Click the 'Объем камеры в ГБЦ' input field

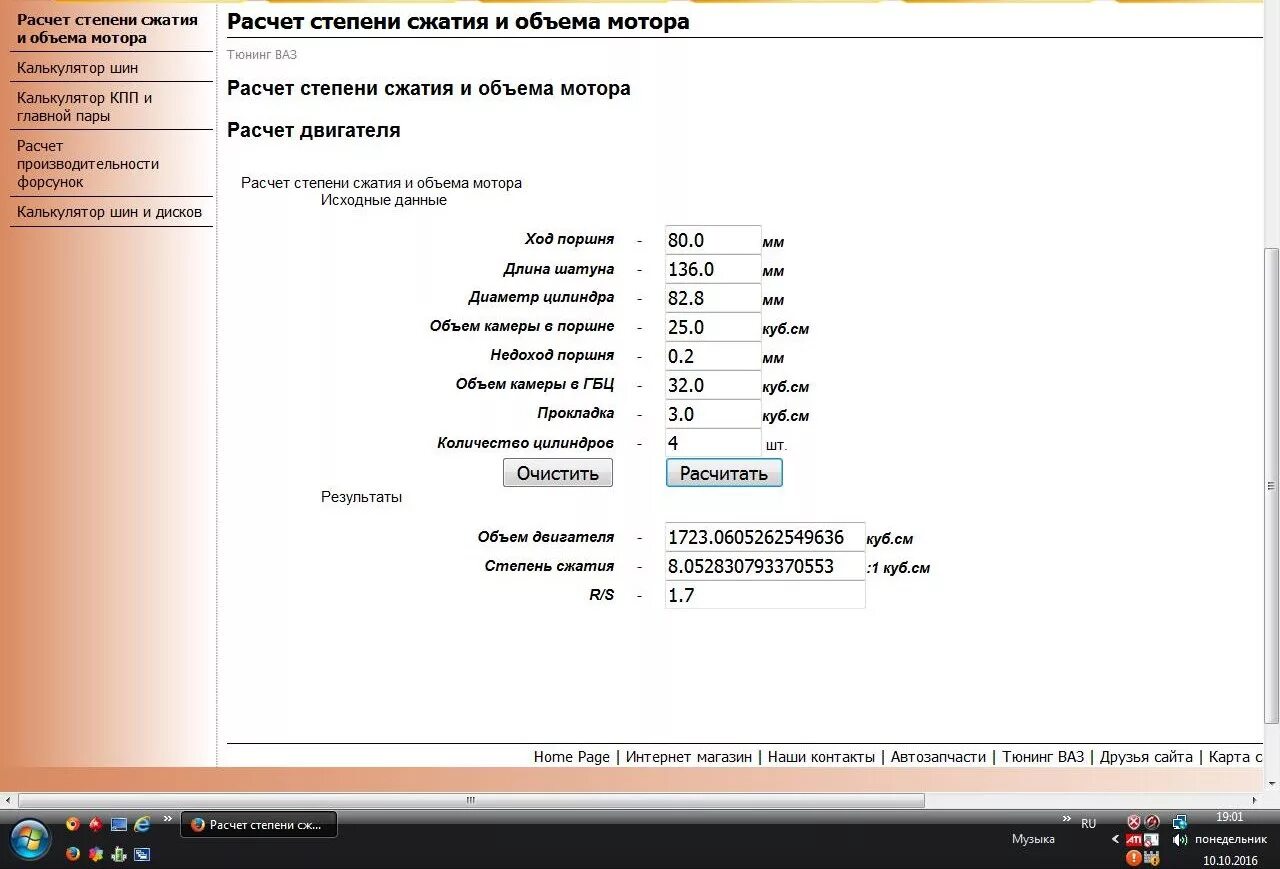click(x=713, y=385)
